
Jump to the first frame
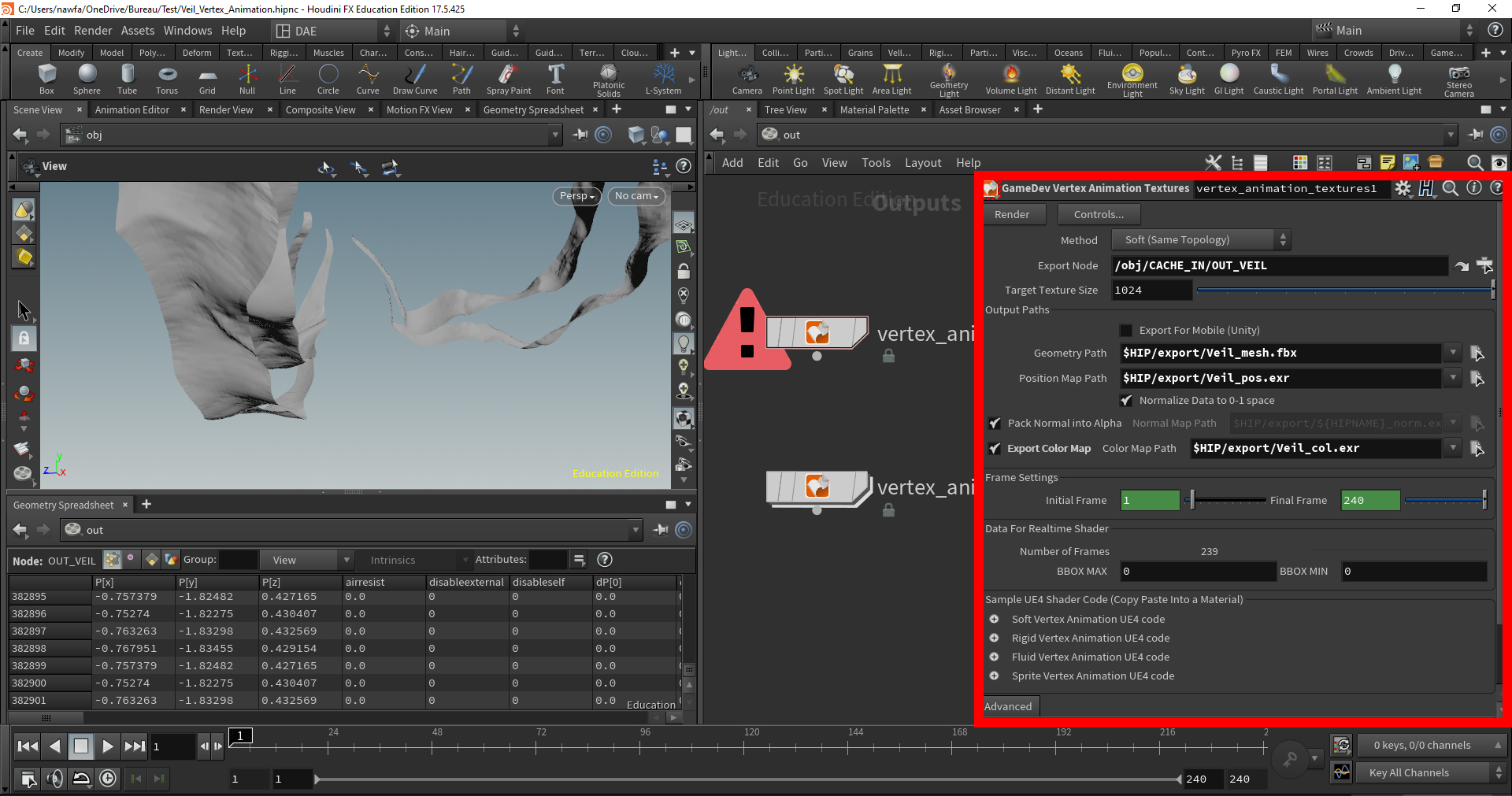pyautogui.click(x=28, y=746)
